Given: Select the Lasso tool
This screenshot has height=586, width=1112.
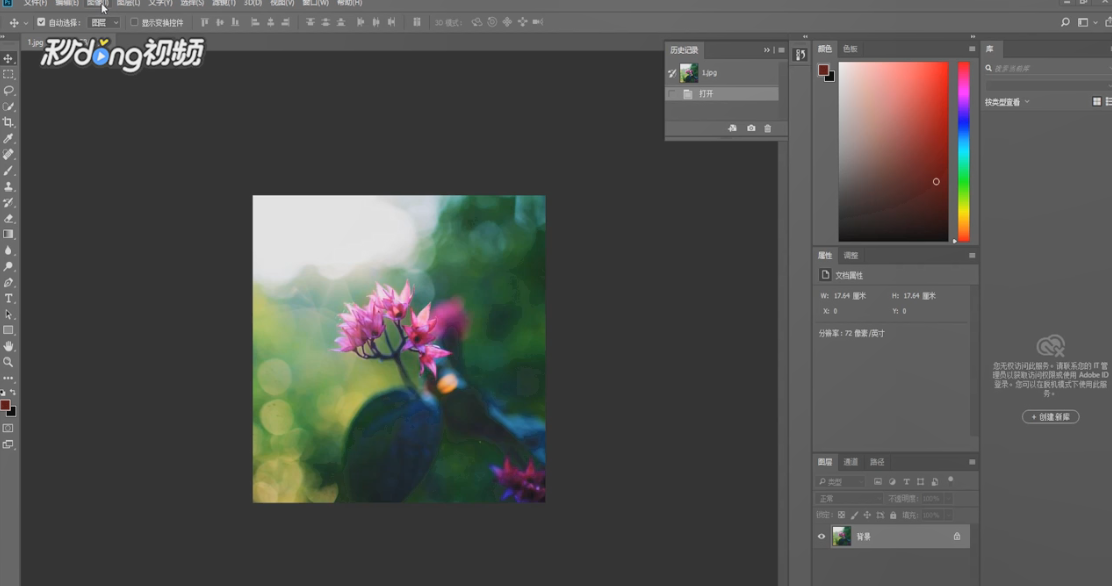Looking at the screenshot, I should (x=9, y=91).
